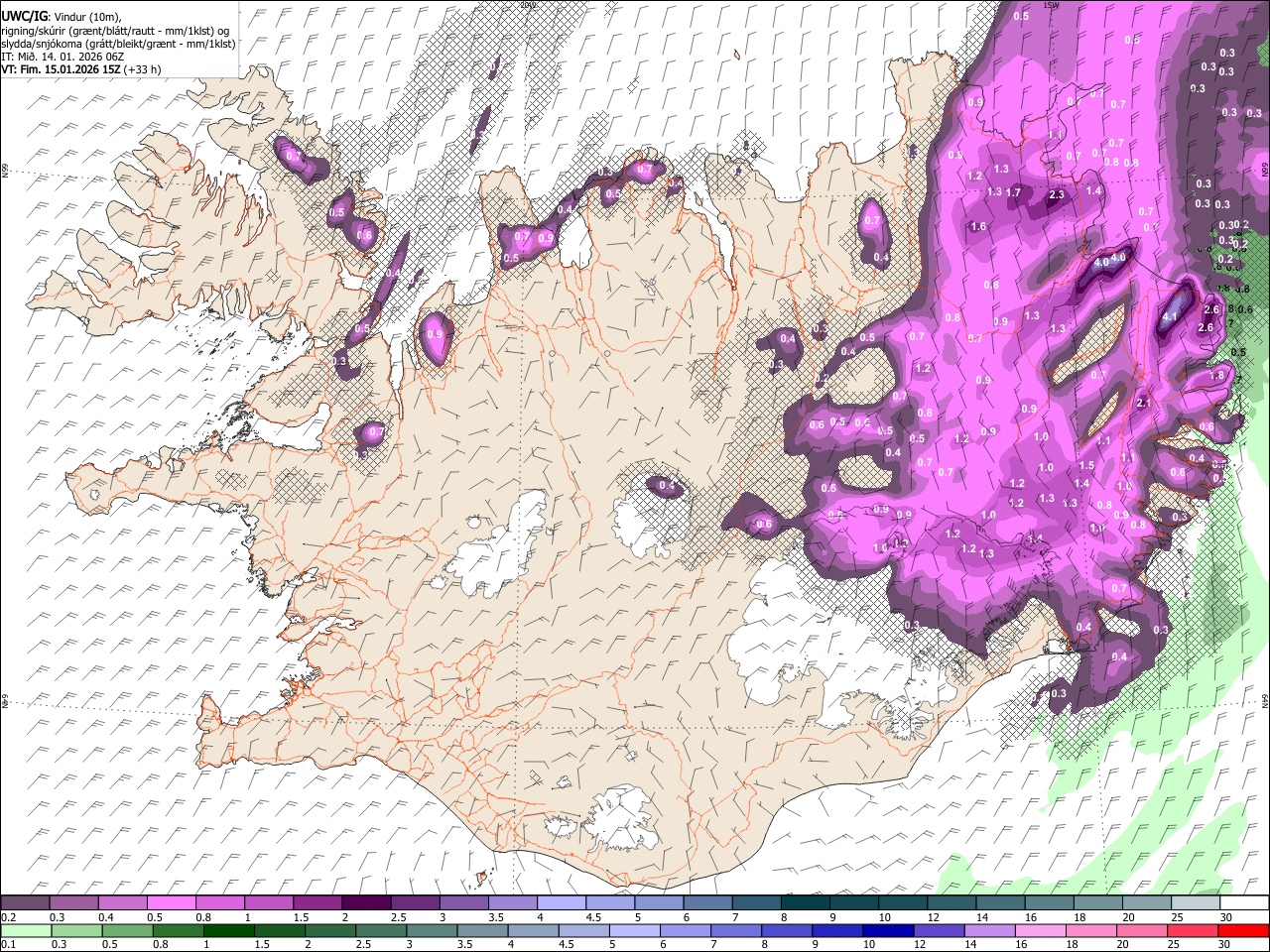Click the 1.5 snowfall value on the map

1086,465
